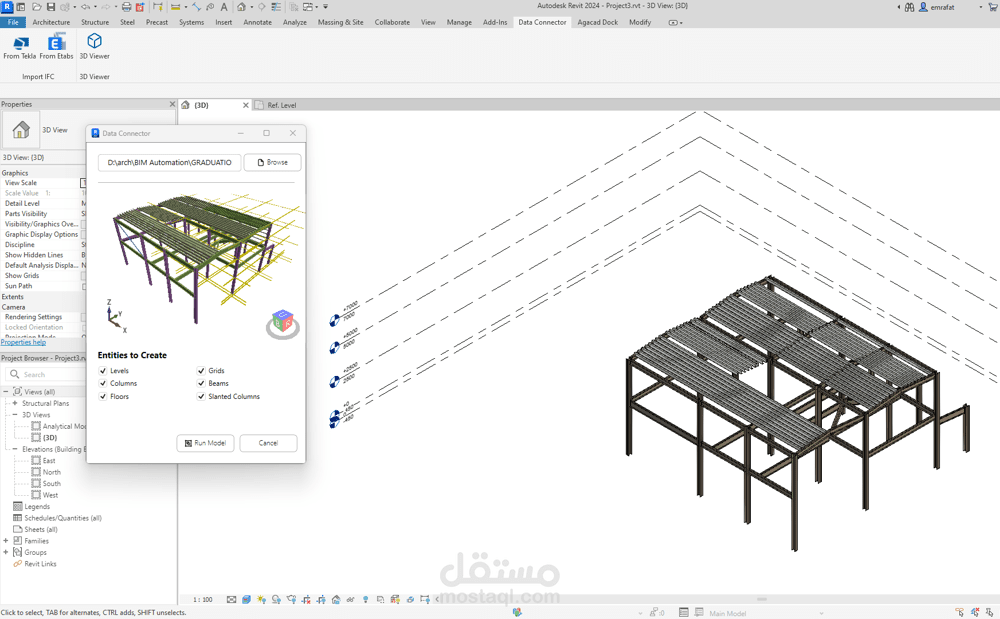The image size is (1000, 619).
Task: Click the Save icon in quick access toolbar
Action: click(x=50, y=7)
